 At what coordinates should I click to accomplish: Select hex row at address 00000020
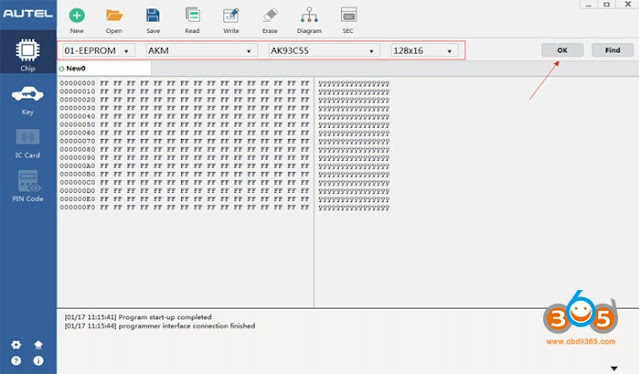184,100
